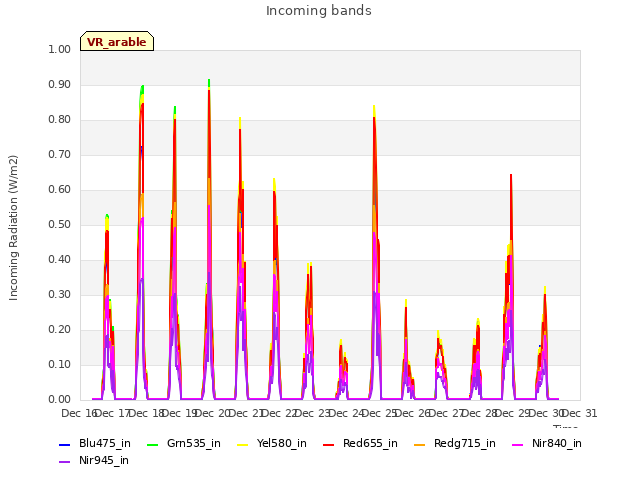Click the 0.50 y-axis tick label

point(60,224)
